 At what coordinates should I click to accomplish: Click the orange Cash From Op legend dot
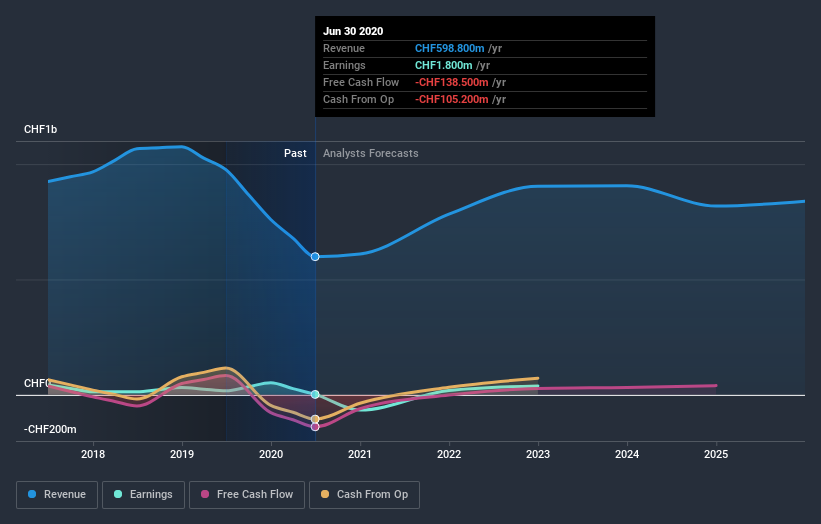click(x=325, y=494)
